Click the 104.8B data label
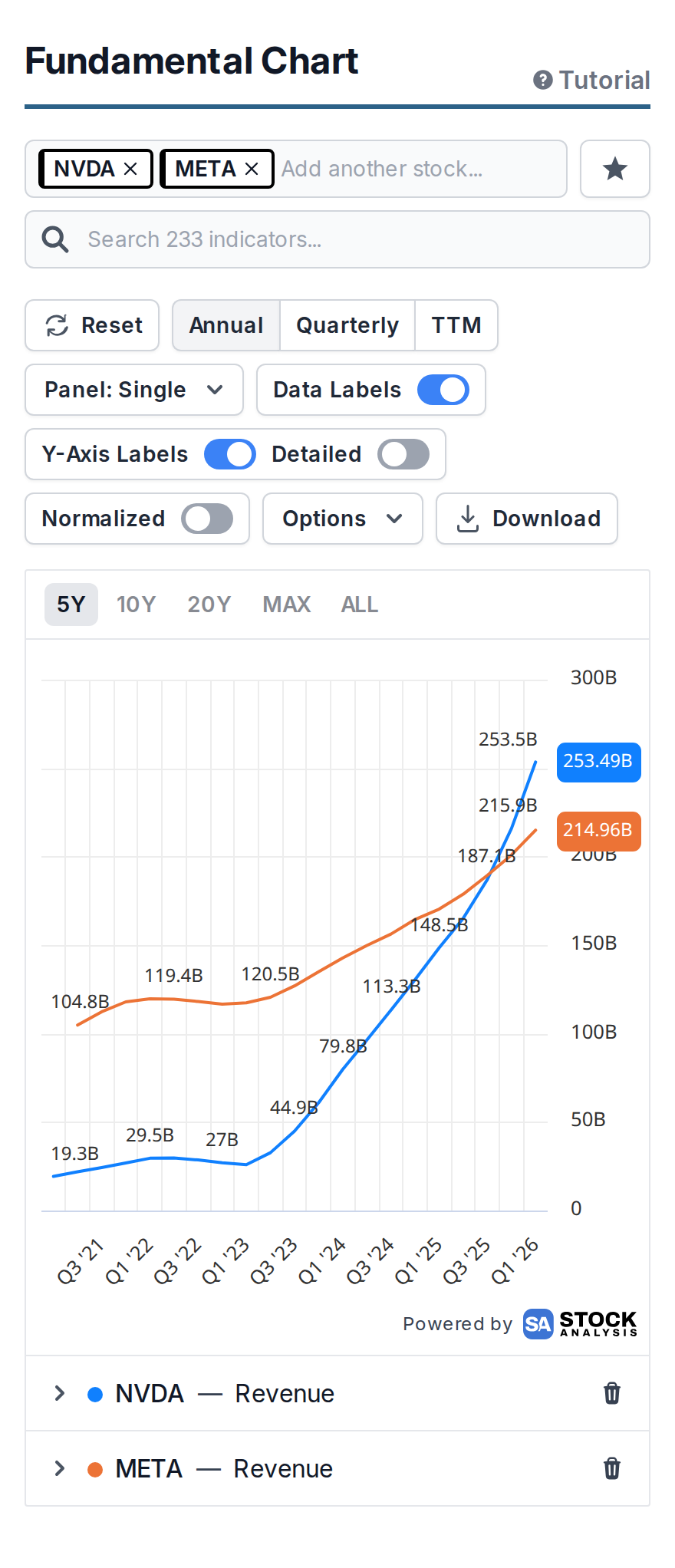Screen dimensions: 675x1568 (x=80, y=1002)
